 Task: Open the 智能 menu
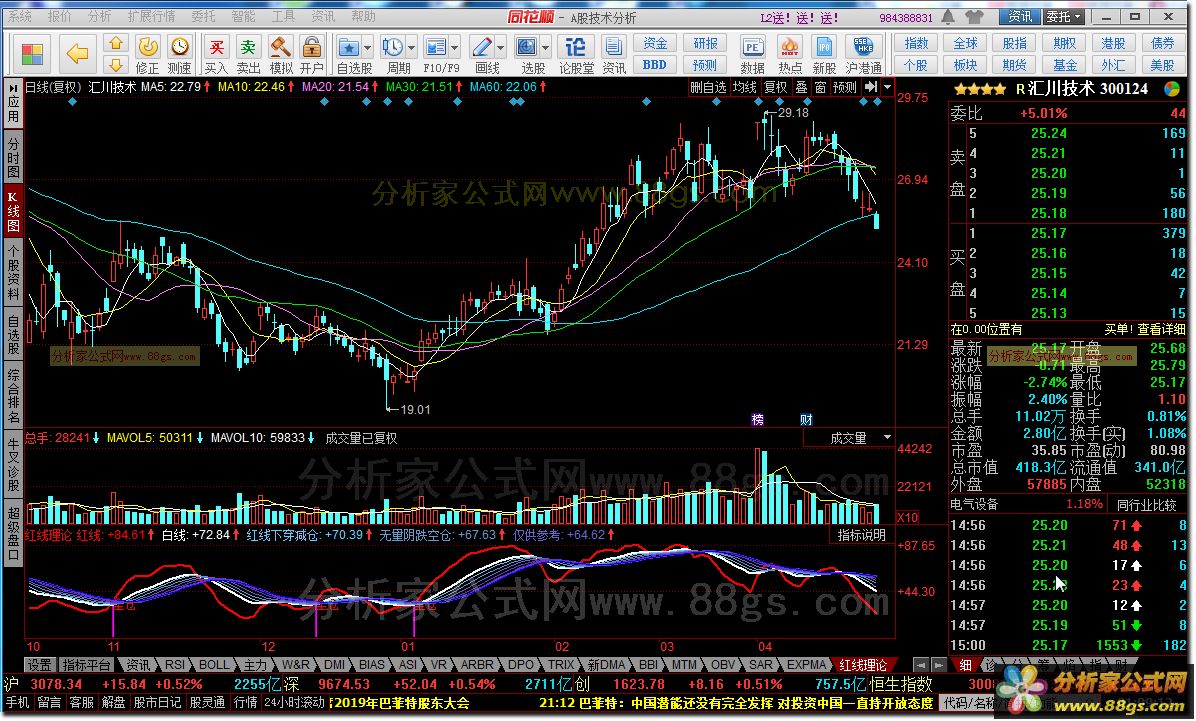[x=243, y=17]
